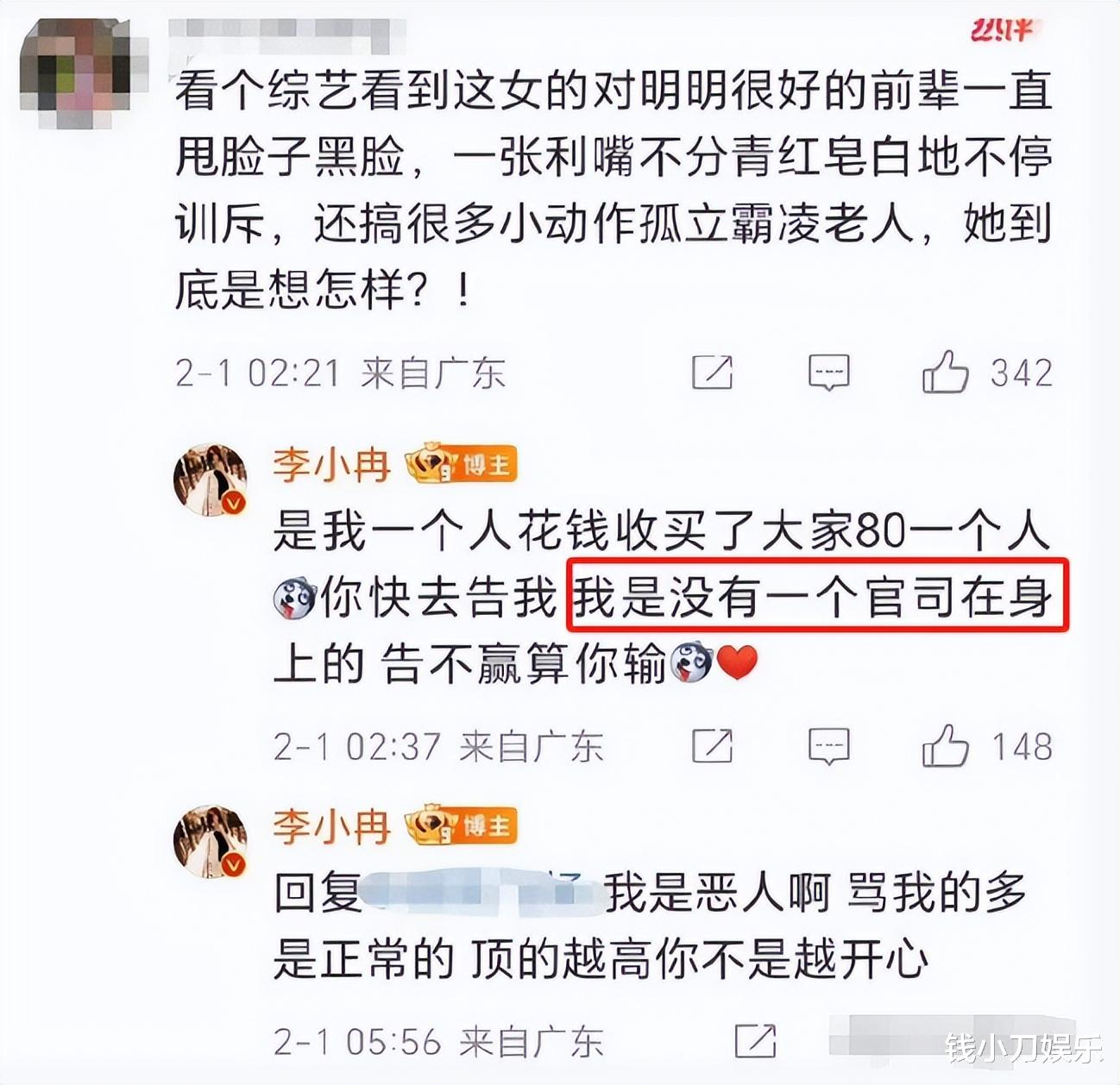Tap the like count 148
Viewport: 1120px width, 1085px height.
pyautogui.click(x=1022, y=746)
